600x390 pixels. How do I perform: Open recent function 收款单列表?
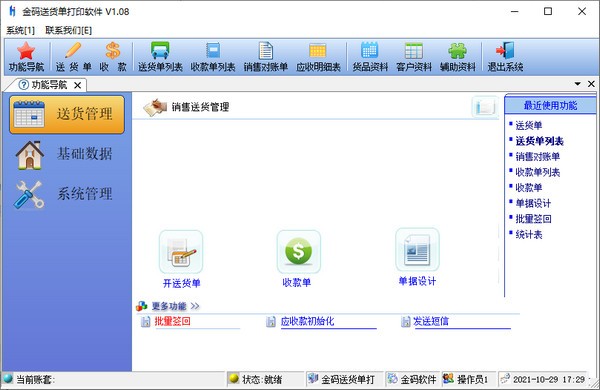[537, 172]
